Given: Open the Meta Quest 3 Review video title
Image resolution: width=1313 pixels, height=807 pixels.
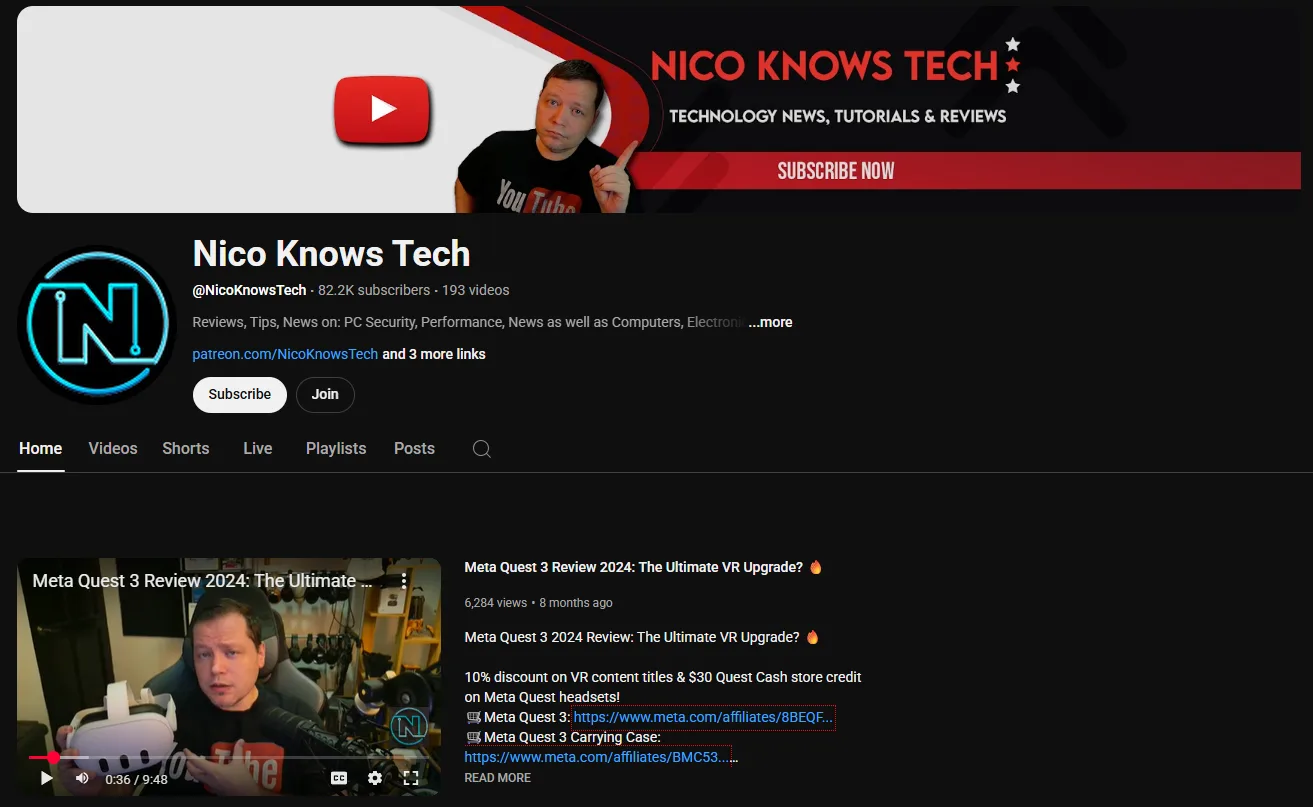Looking at the screenshot, I should tap(643, 567).
